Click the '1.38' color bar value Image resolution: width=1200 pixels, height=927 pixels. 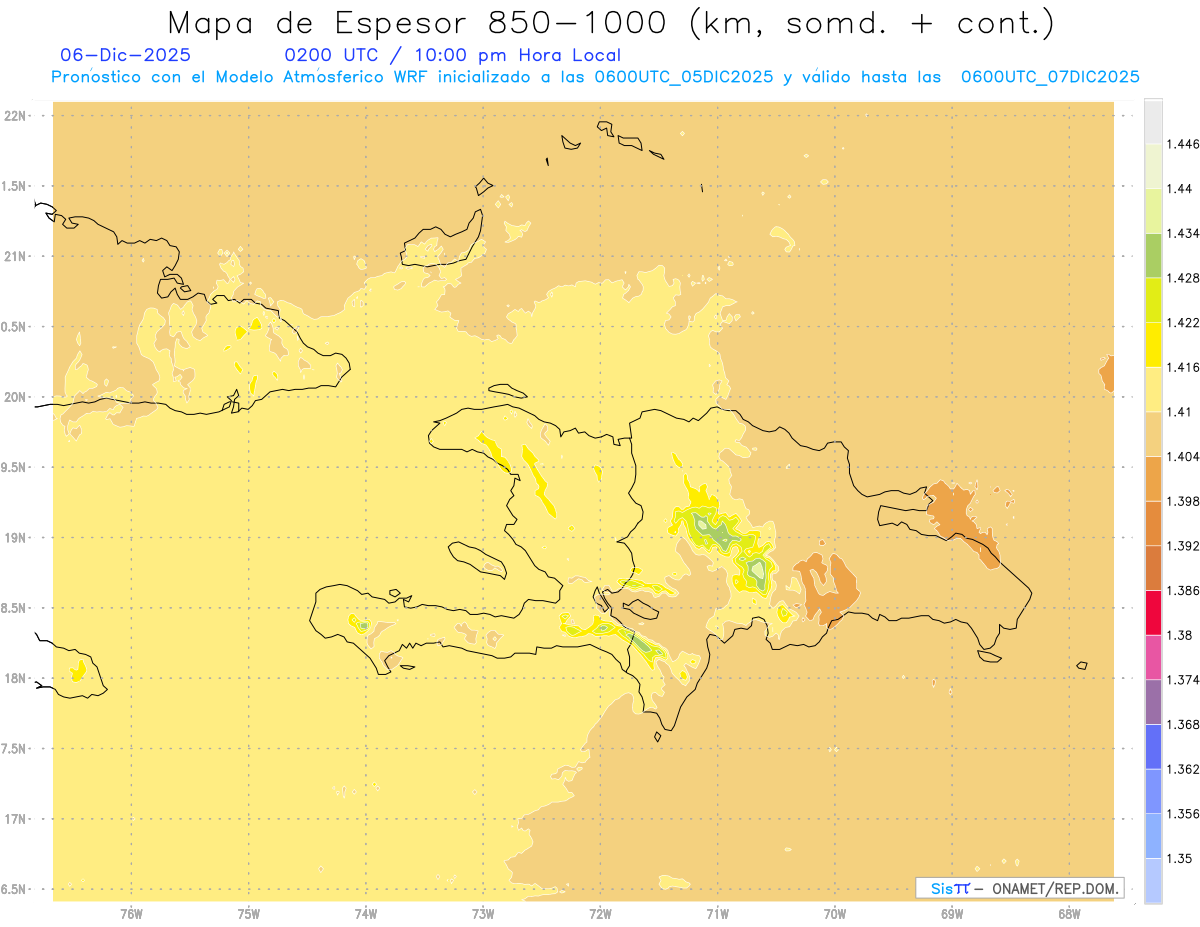(x=1182, y=635)
